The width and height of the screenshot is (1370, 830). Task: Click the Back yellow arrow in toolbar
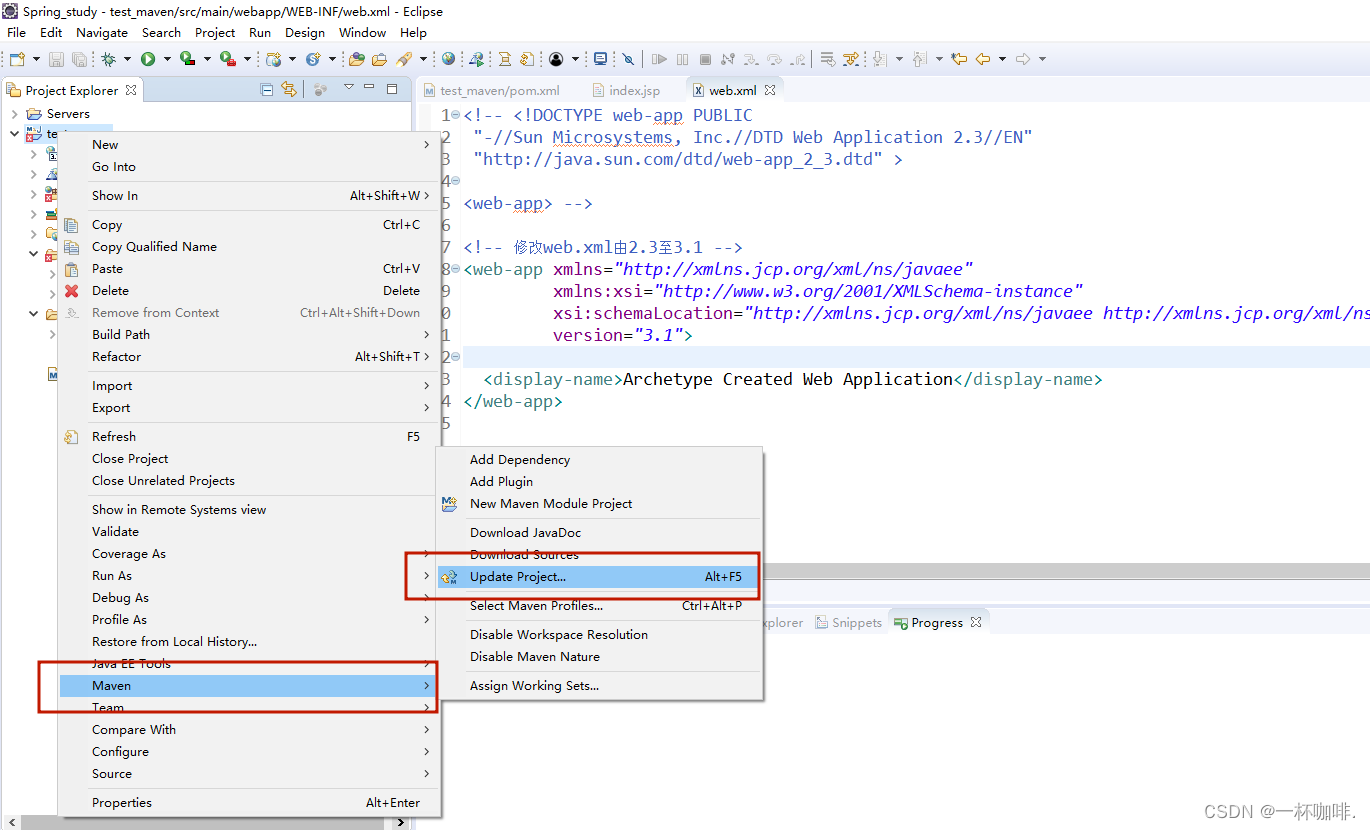[982, 59]
